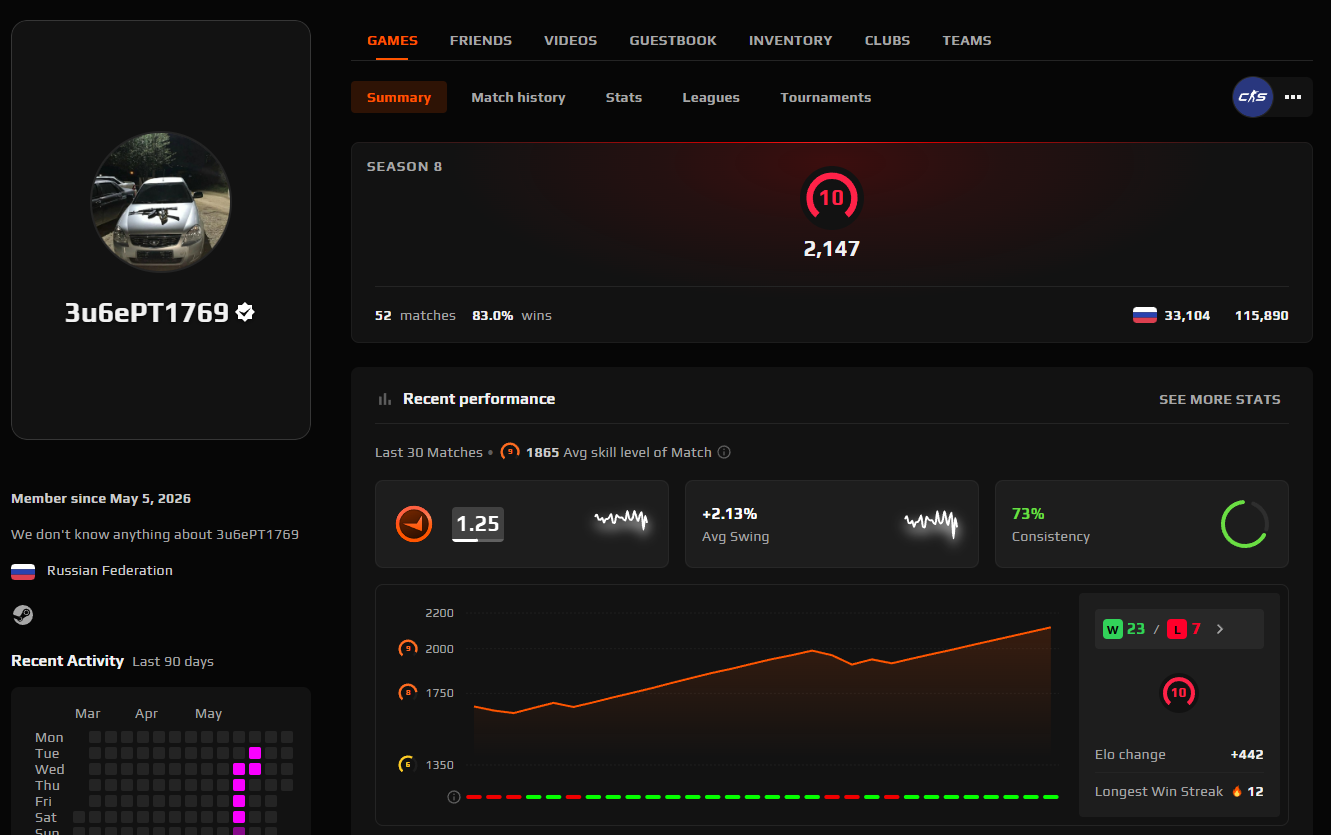
Task: Click the 83.0% wins text
Action: click(512, 315)
